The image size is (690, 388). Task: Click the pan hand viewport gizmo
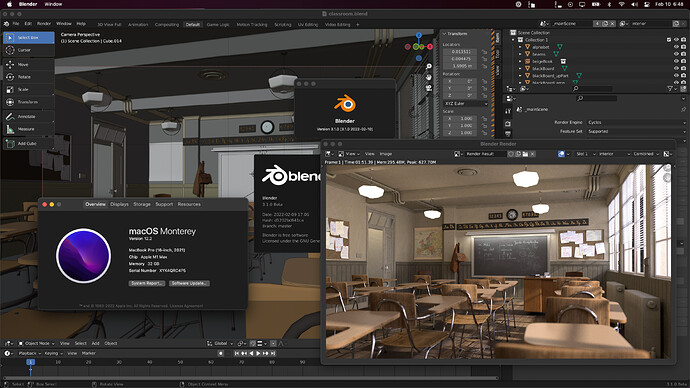click(429, 77)
